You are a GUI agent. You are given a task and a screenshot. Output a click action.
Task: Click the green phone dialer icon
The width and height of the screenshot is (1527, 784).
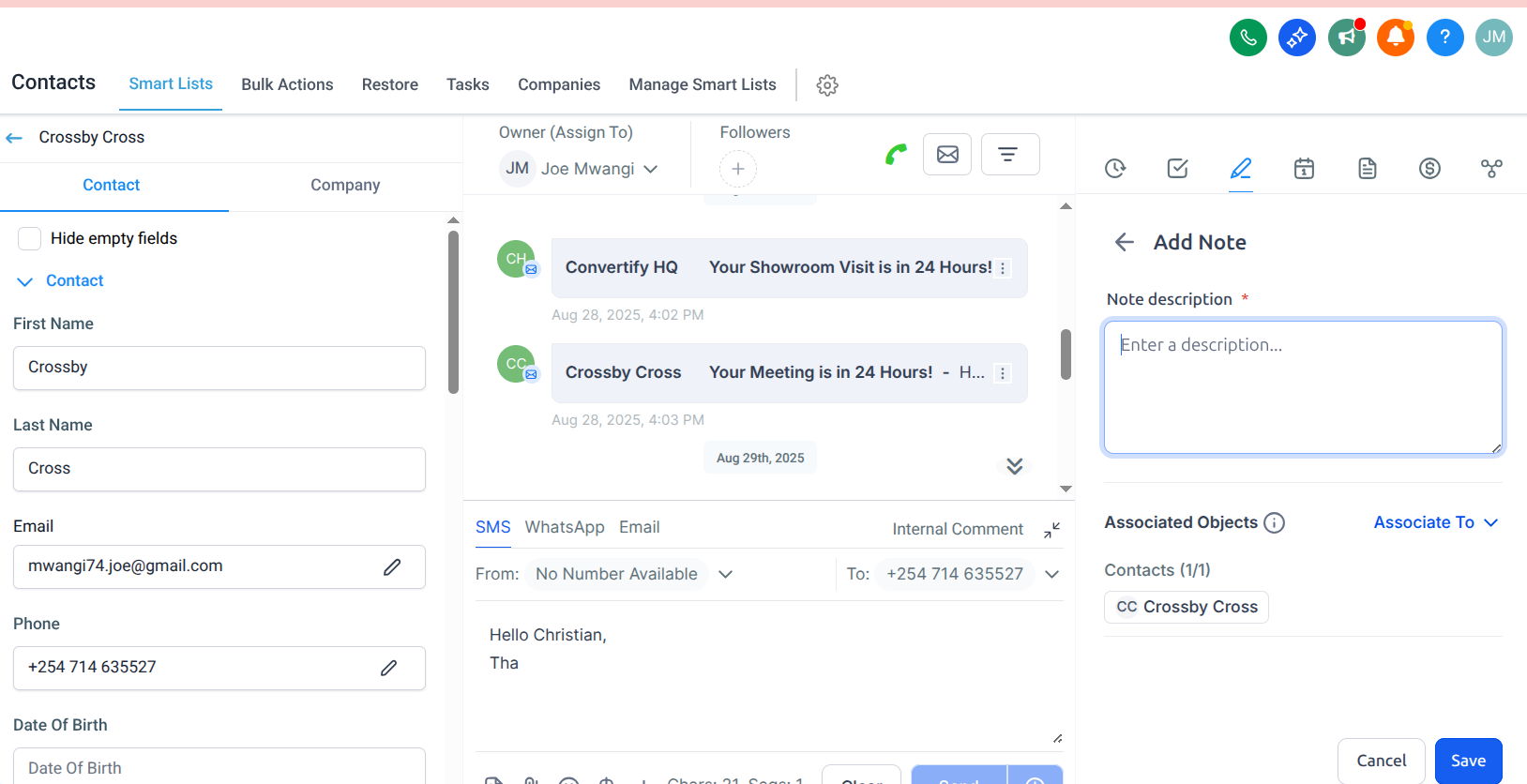1248,38
